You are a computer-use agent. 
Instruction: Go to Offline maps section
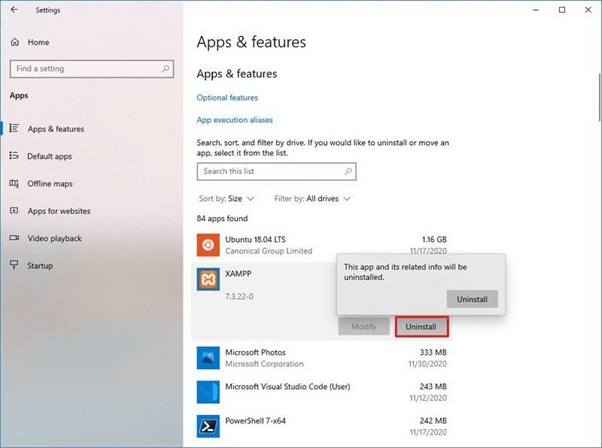50,184
